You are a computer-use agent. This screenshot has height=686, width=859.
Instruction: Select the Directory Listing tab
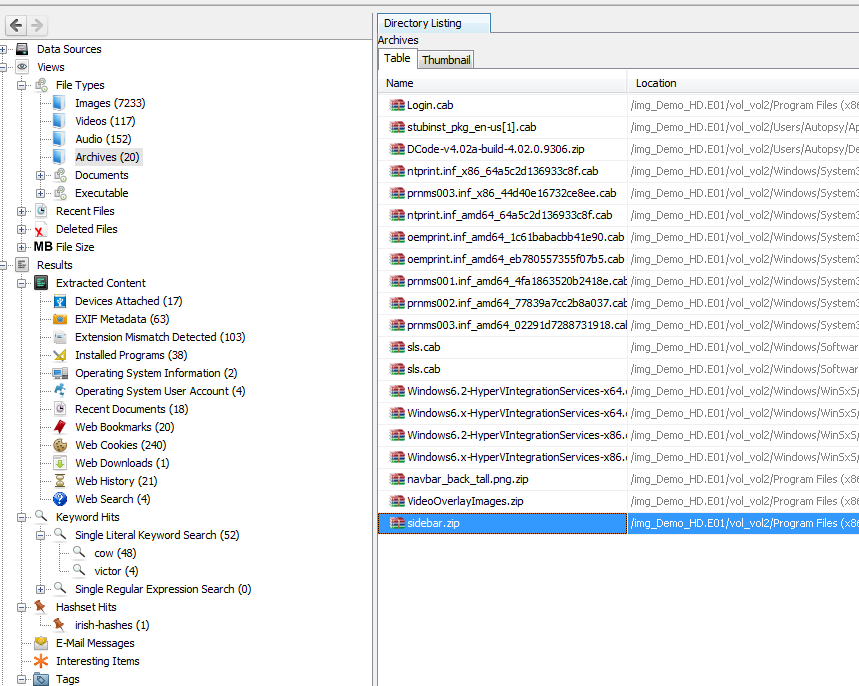433,22
